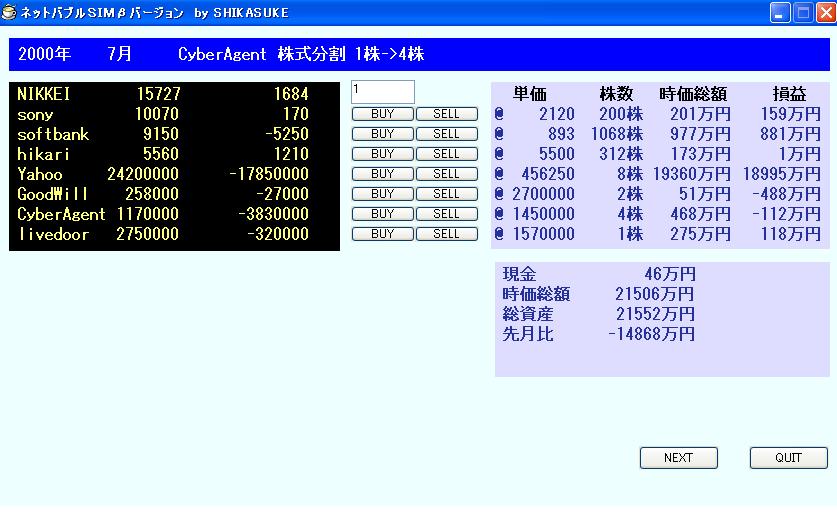Buy GoodWill stock
This screenshot has width=837, height=512.
(x=382, y=194)
